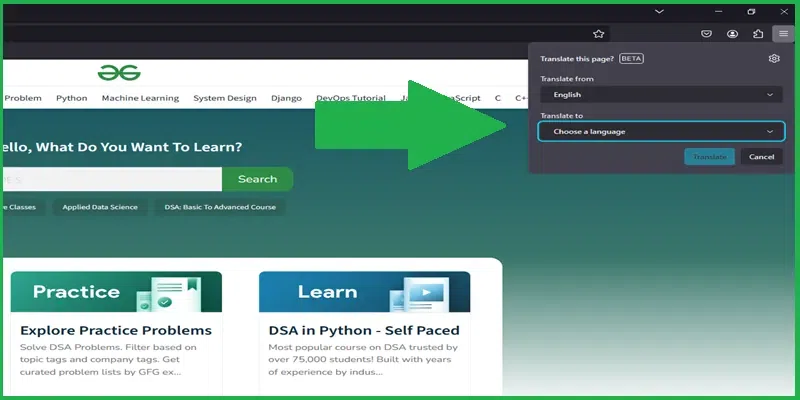Click the Solve DSA Problems description text
This screenshot has width=800, height=400.
108,360
